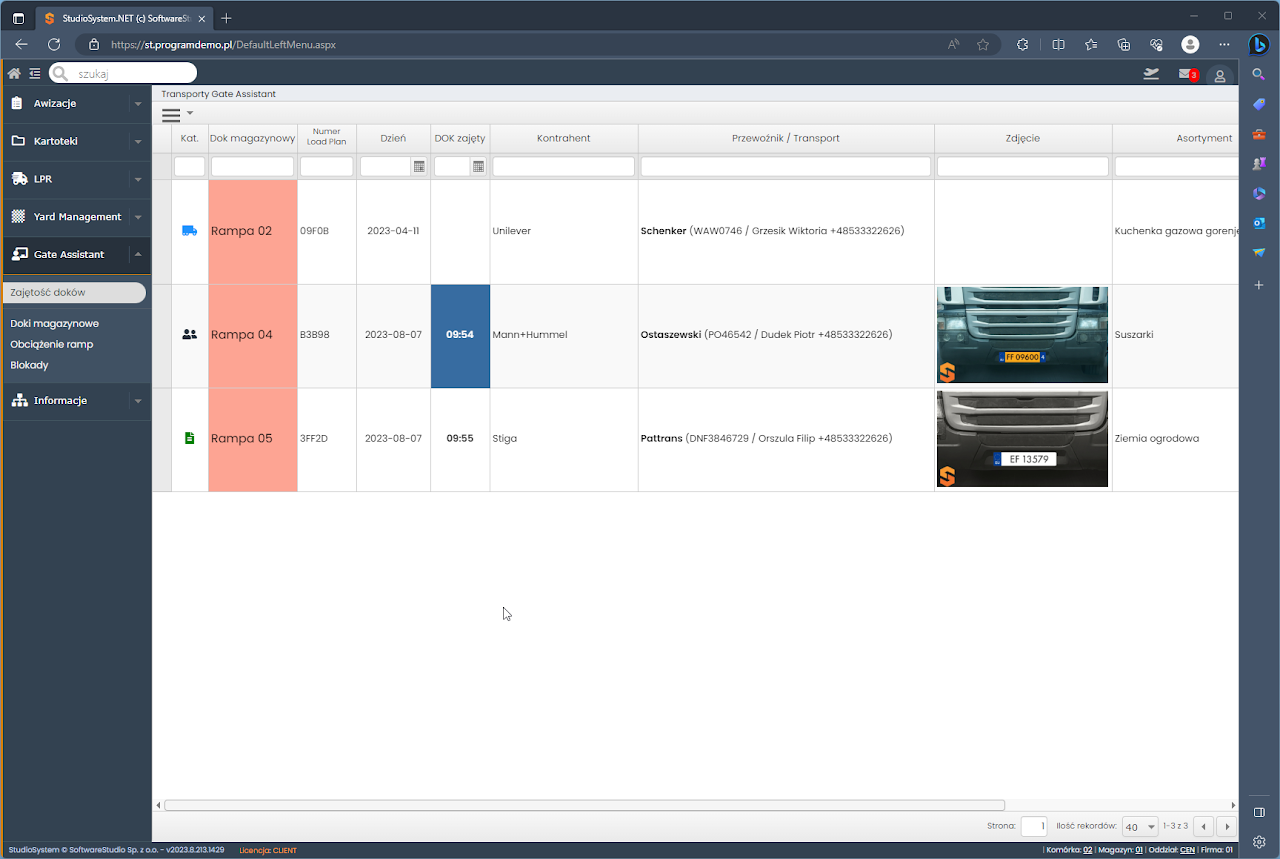This screenshot has width=1280, height=859.
Task: Open the messages envelope with red badge
Action: (1185, 74)
